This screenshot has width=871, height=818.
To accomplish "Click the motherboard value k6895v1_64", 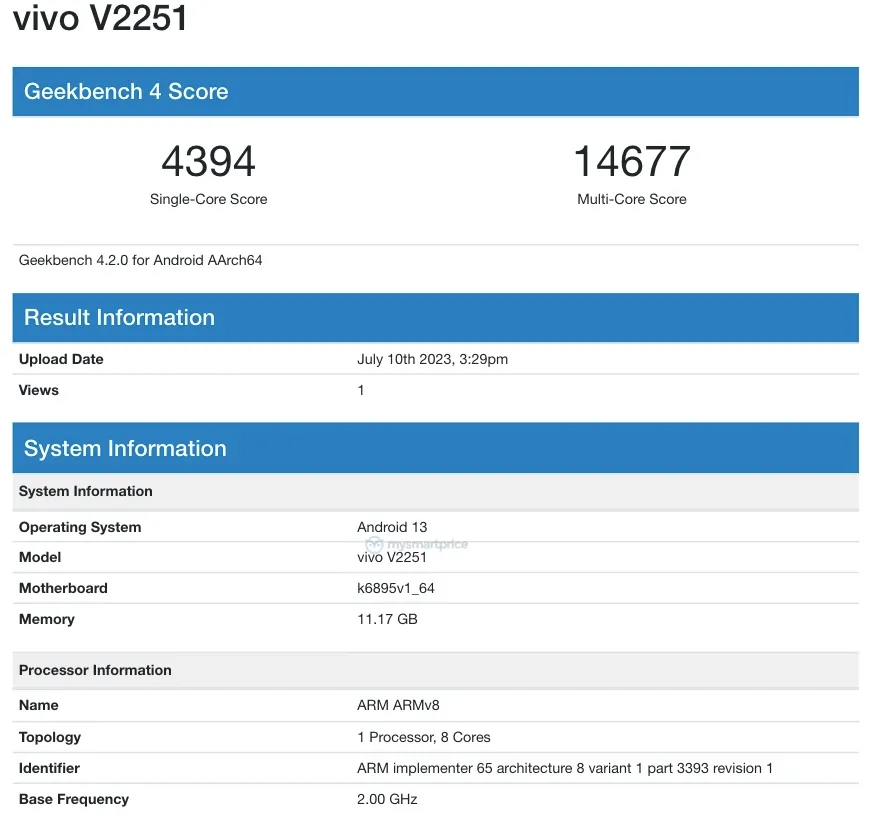I will pyautogui.click(x=396, y=588).
